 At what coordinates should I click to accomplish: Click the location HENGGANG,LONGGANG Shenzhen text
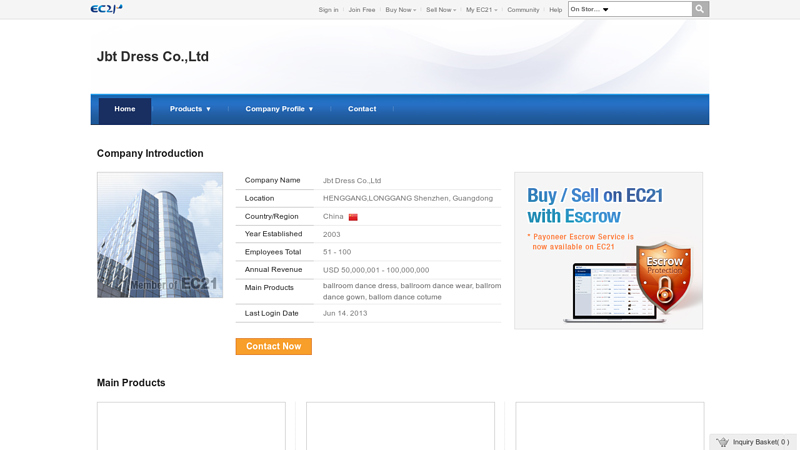tap(408, 198)
